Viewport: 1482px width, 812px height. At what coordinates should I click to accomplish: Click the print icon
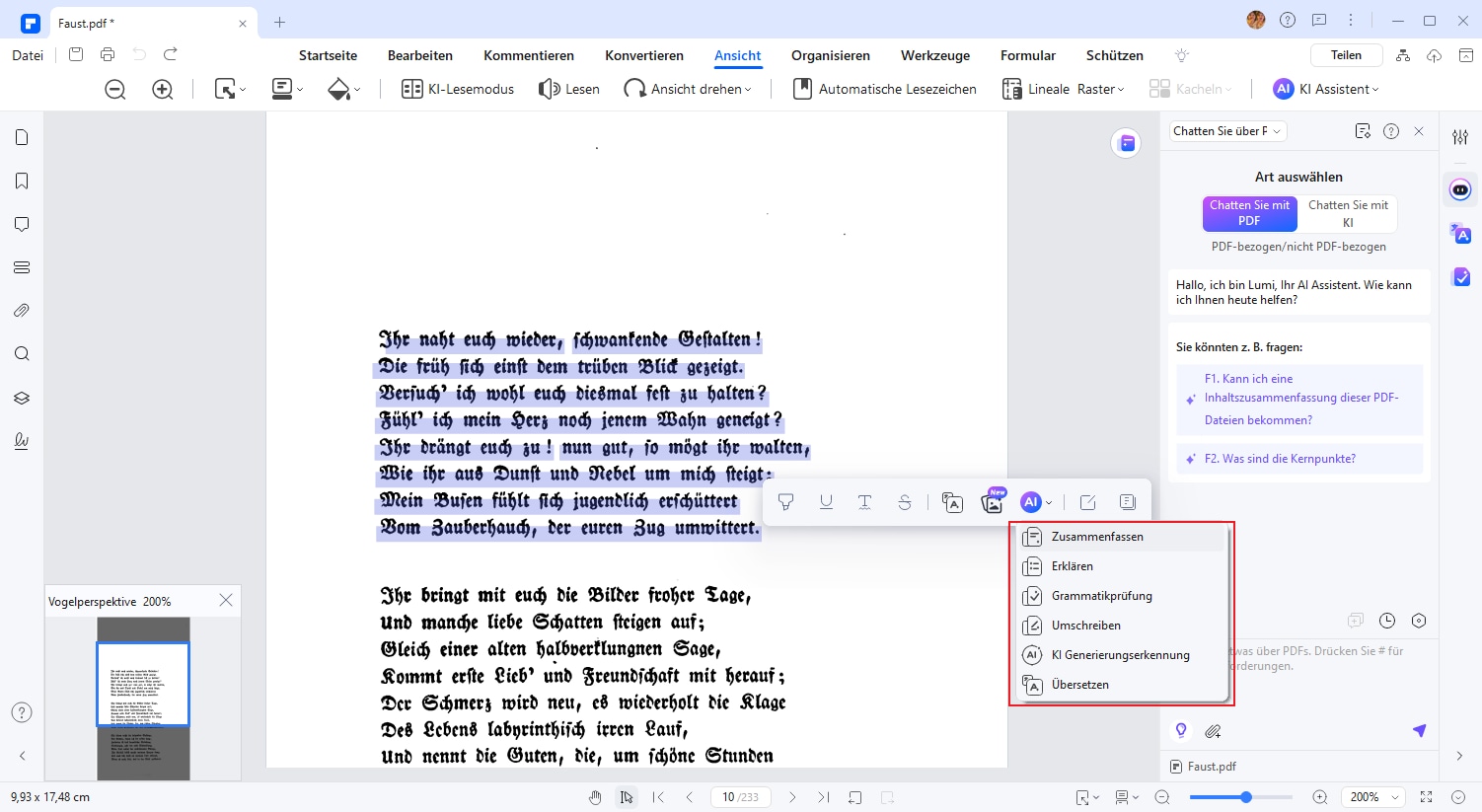tap(108, 55)
